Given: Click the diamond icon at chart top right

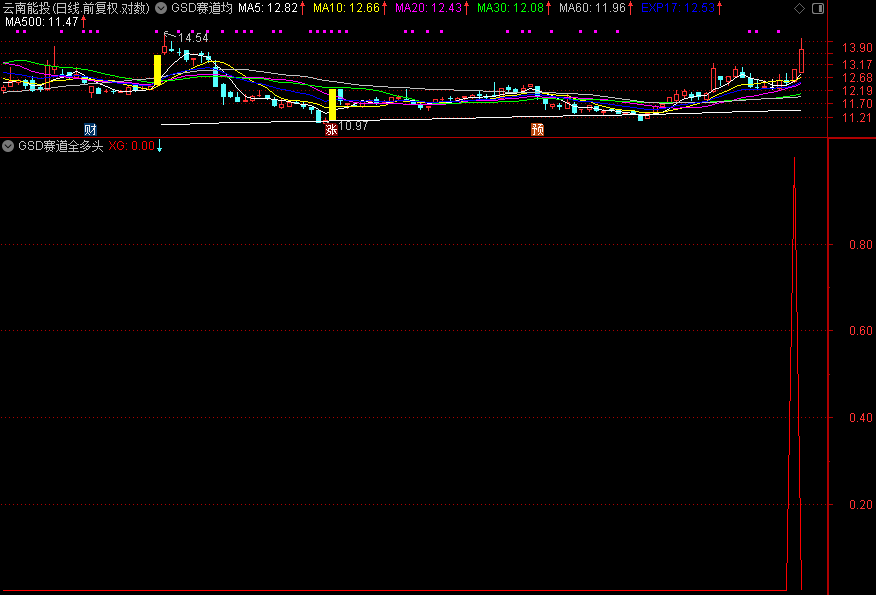Looking at the screenshot, I should tap(798, 8).
